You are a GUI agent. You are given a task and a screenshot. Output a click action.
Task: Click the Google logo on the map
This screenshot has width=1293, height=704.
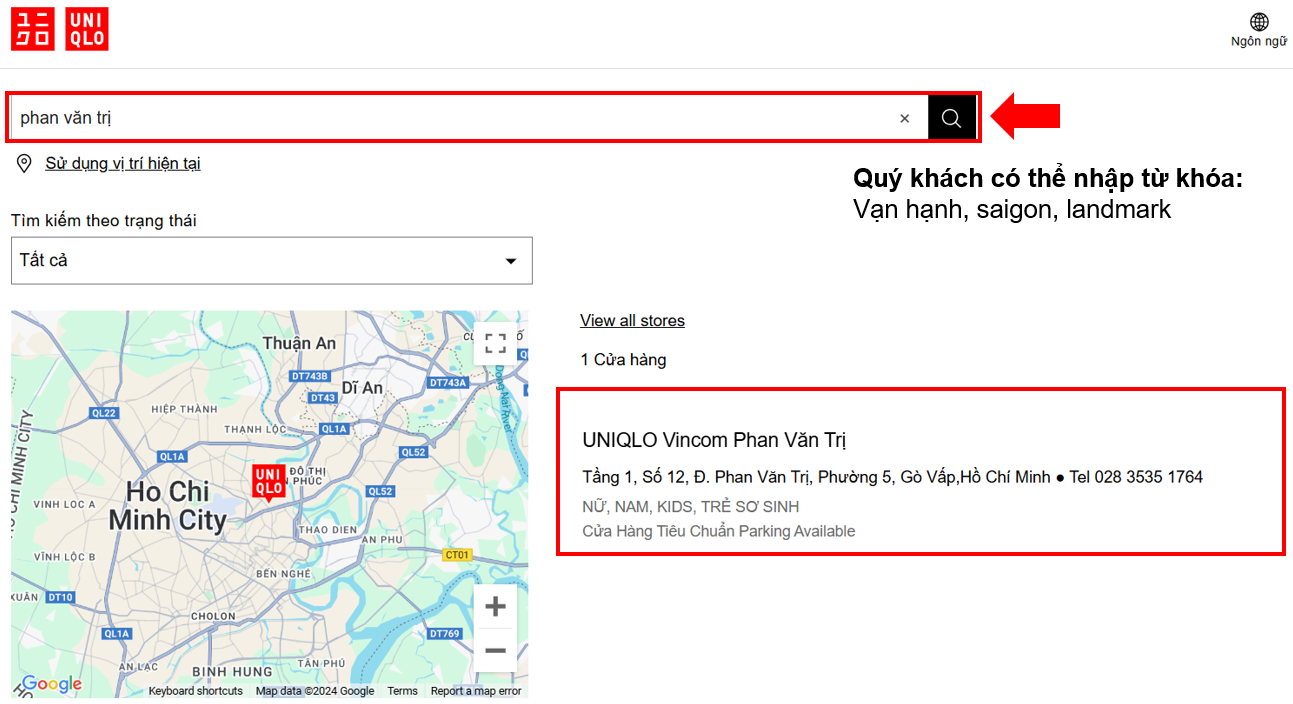[x=51, y=684]
